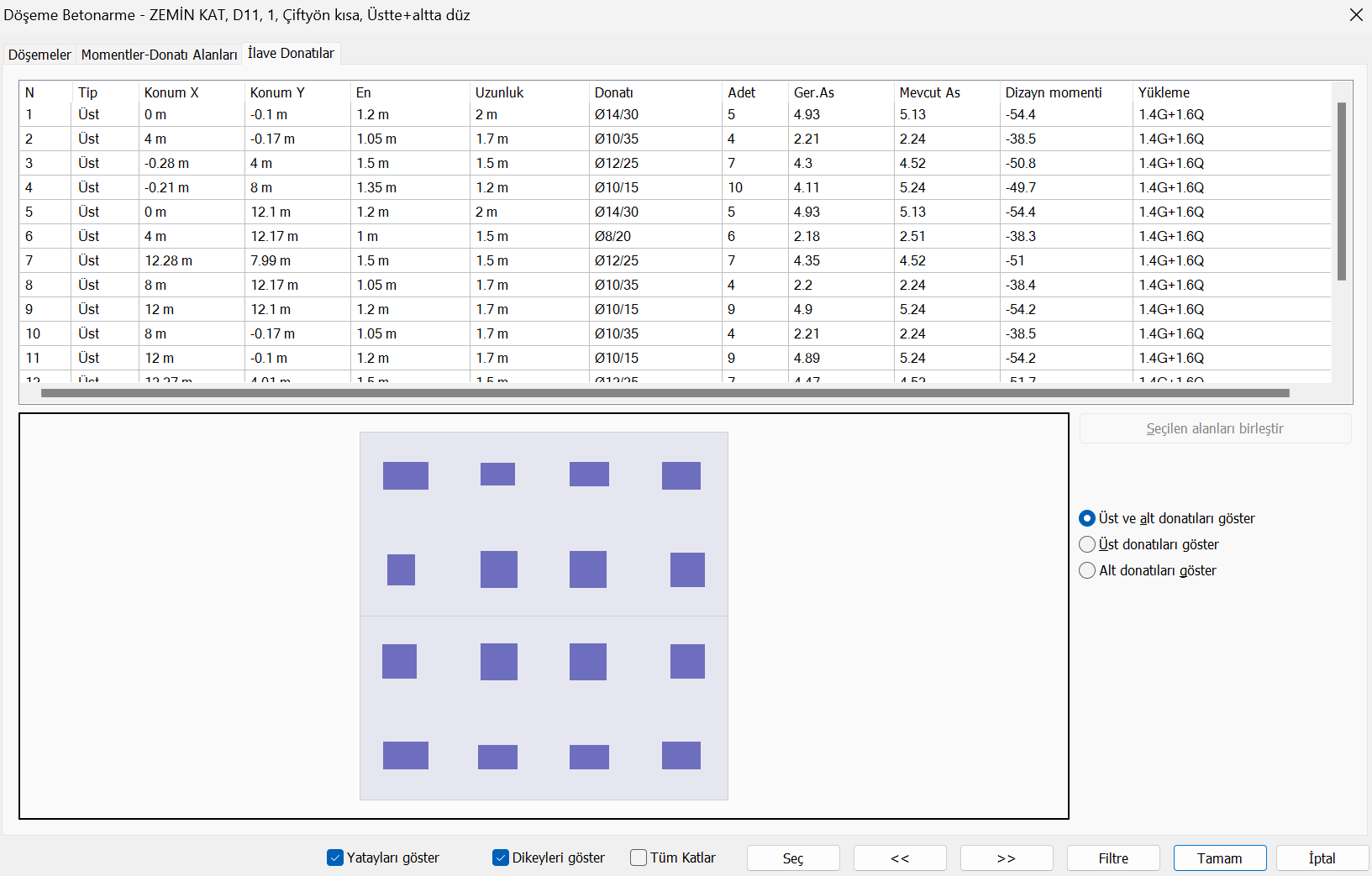Click the Seç button
This screenshot has height=876, width=1372.
pos(793,858)
